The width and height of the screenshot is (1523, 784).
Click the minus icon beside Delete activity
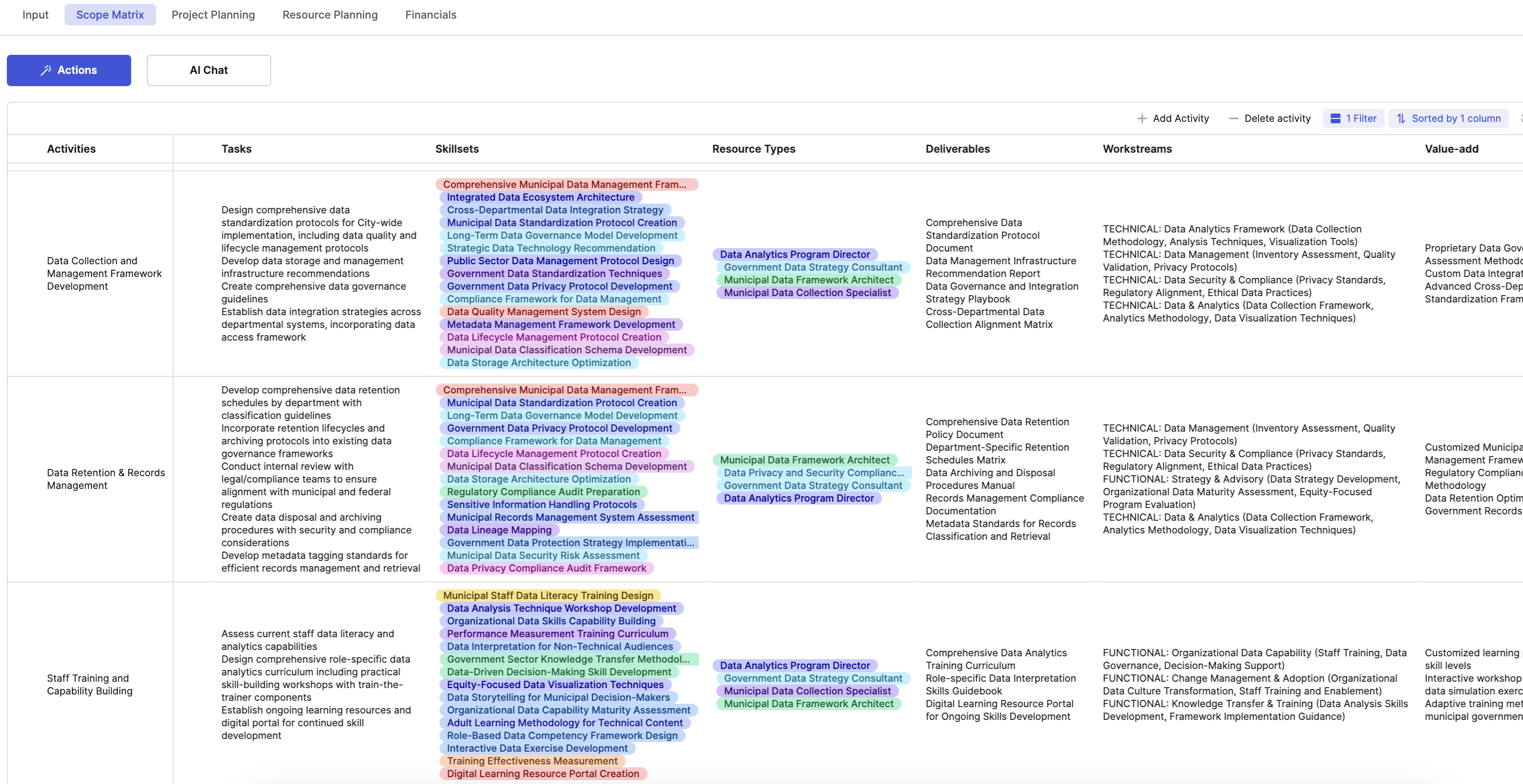click(x=1233, y=118)
